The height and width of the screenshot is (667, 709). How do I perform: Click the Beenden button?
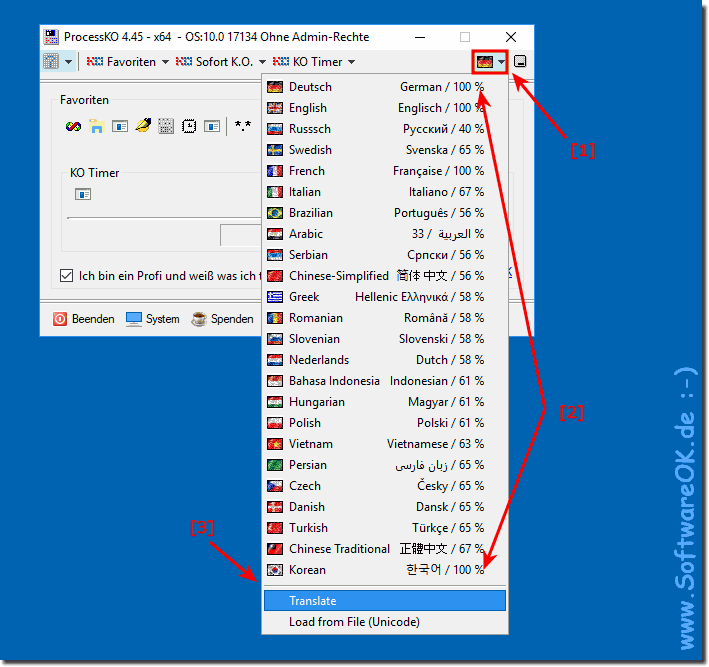84,319
